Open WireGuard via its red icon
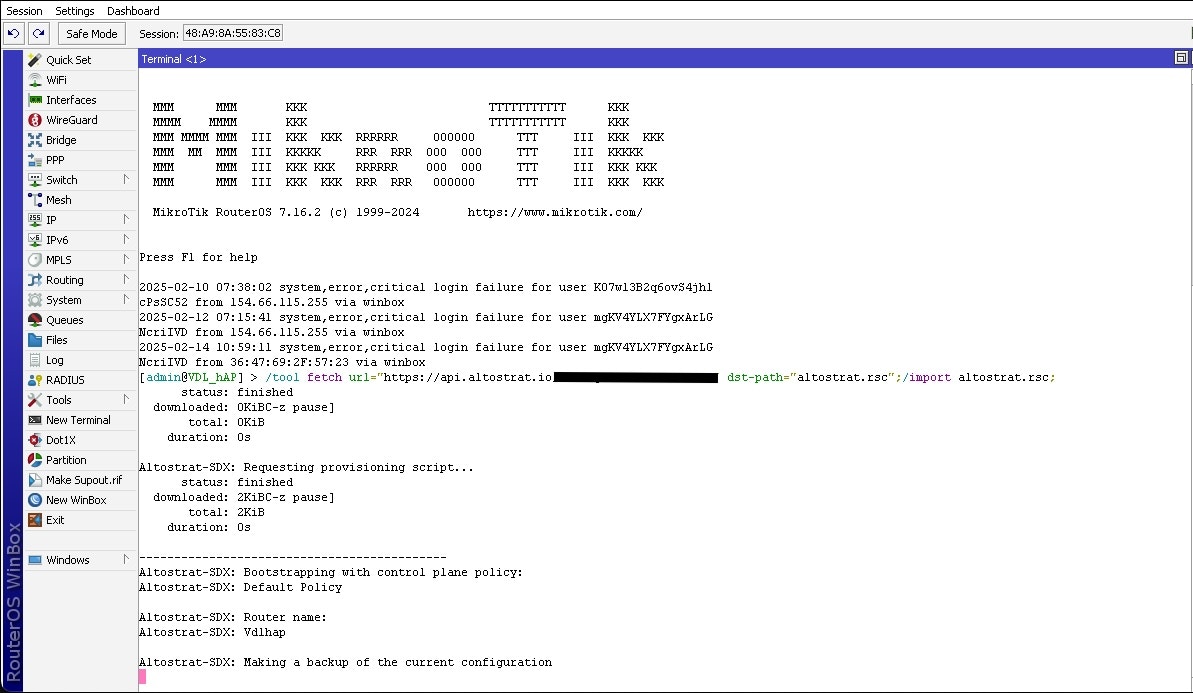Screen dimensions: 1193x693 [35, 120]
